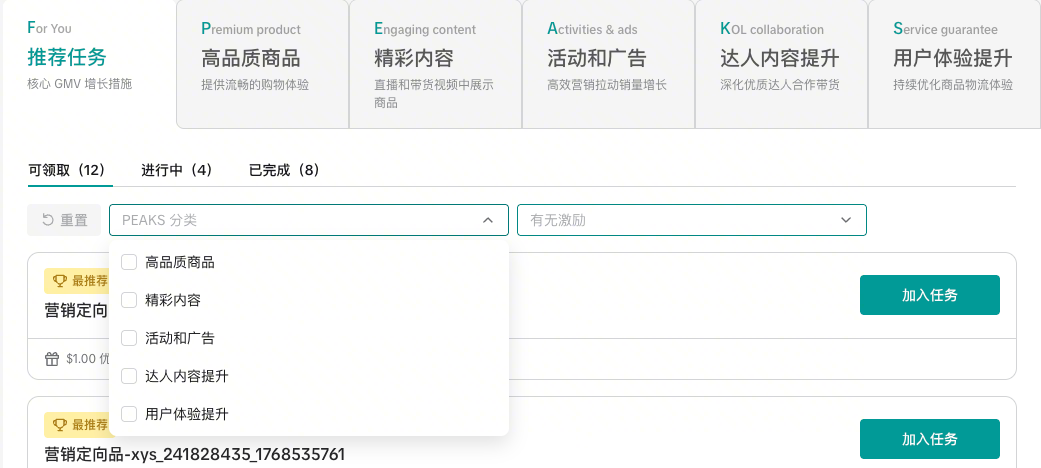1041x468 pixels.
Task: Check the 高品质商品 checkbox
Action: pyautogui.click(x=129, y=262)
